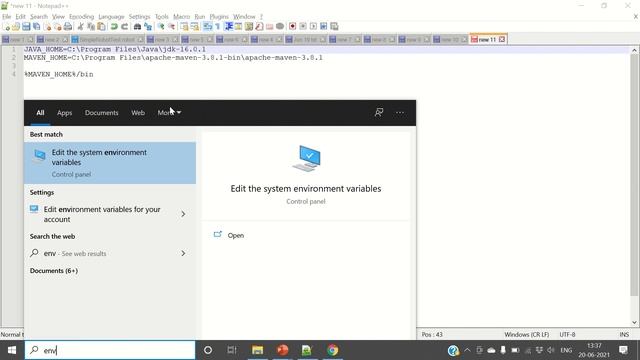This screenshot has height=360, width=640.
Task: Expand arrow beside env web results
Action: (x=183, y=253)
